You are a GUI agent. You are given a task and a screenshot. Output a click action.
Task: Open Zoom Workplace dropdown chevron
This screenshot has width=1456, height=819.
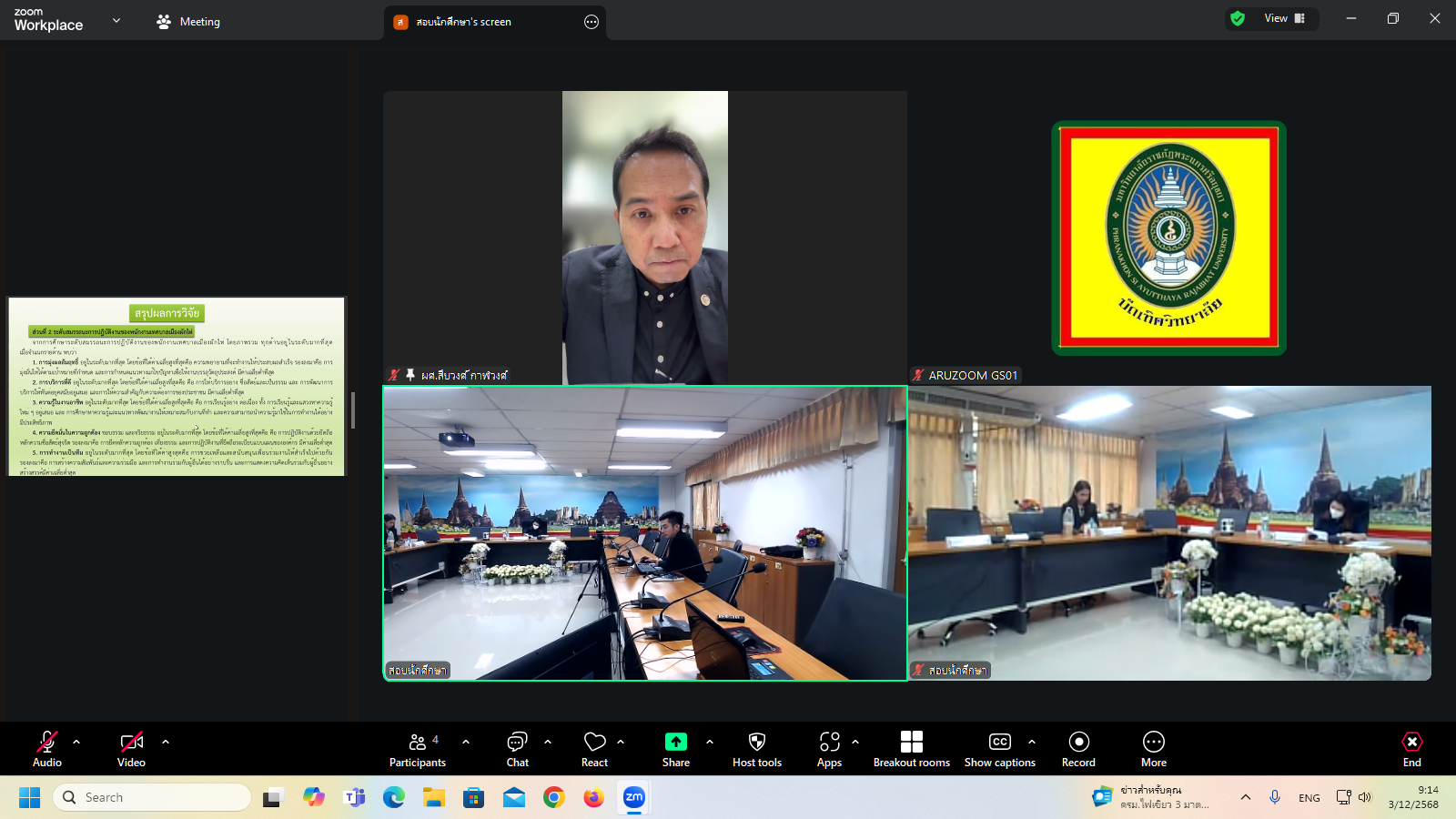pyautogui.click(x=116, y=20)
